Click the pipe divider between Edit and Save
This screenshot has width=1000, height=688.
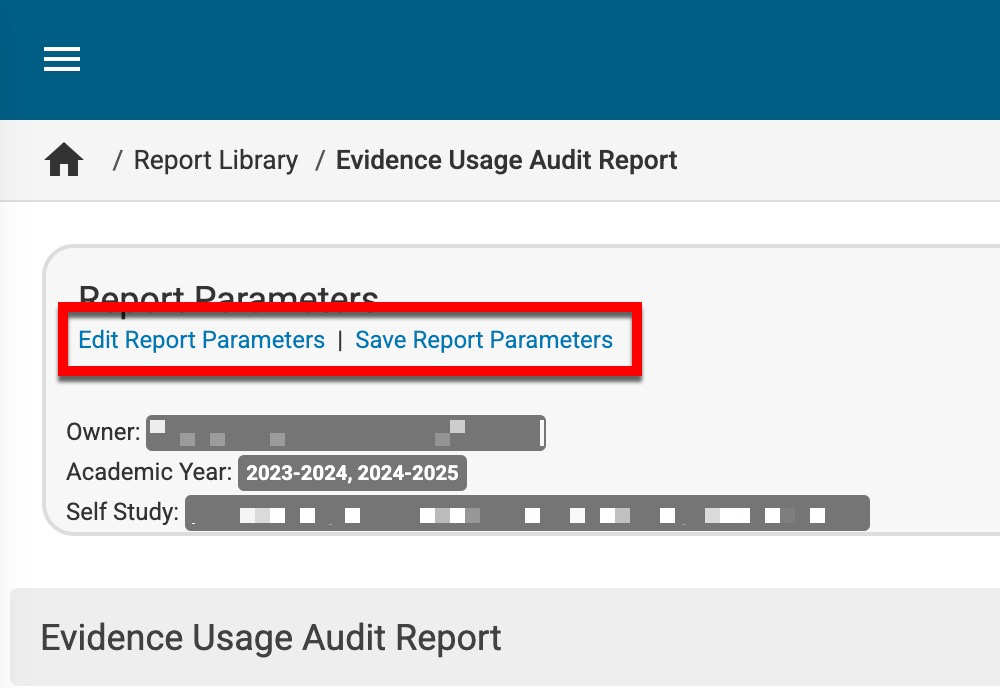[x=340, y=341]
